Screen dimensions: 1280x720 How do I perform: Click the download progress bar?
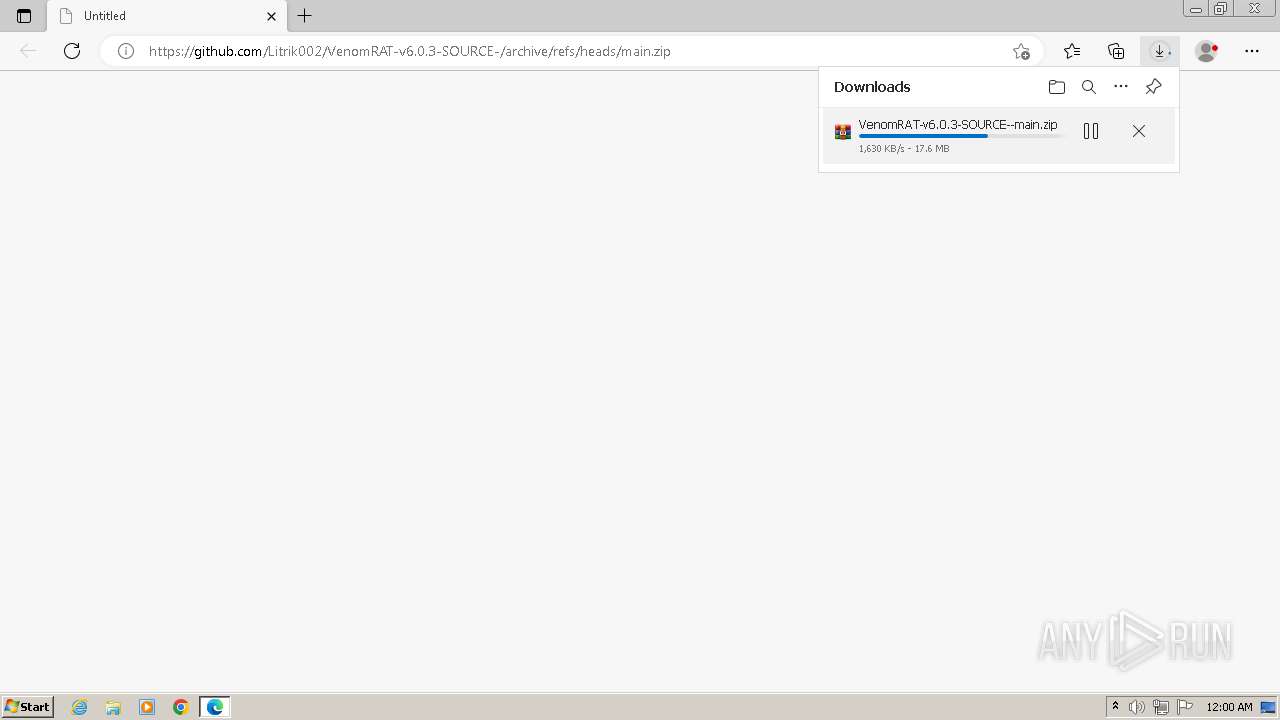point(962,136)
